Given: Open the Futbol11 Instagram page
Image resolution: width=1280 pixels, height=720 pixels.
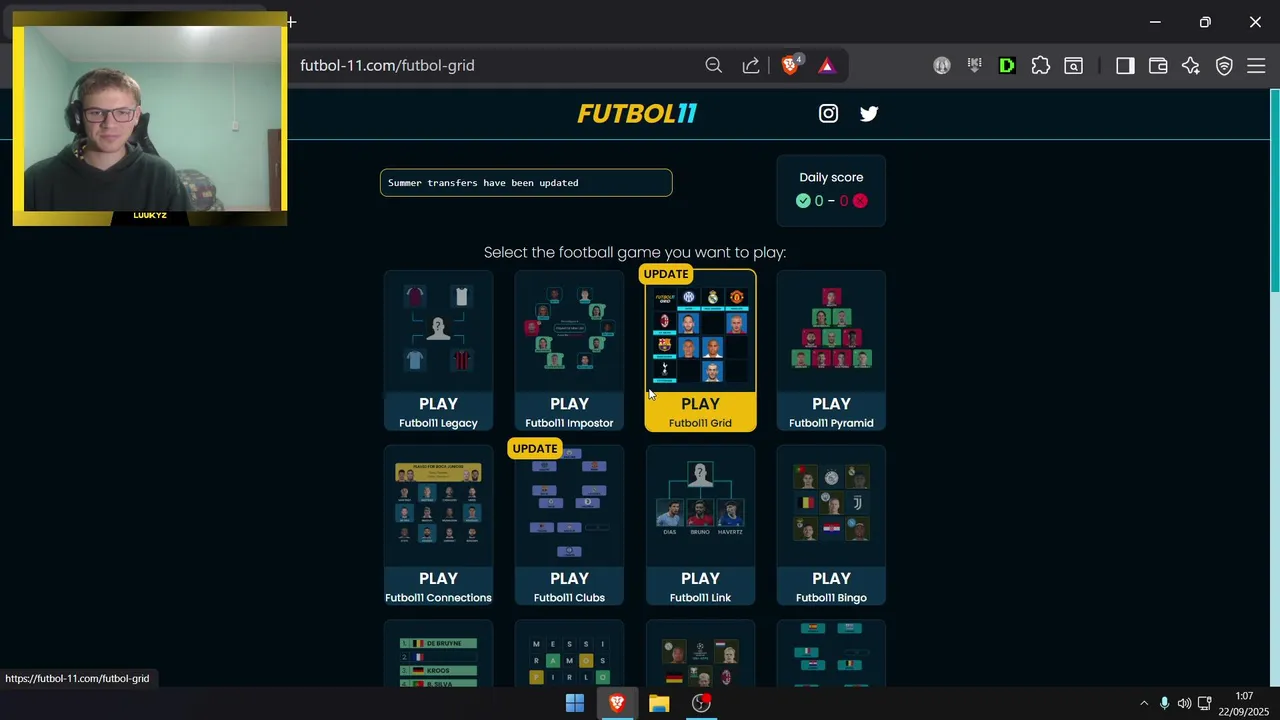Looking at the screenshot, I should (828, 113).
